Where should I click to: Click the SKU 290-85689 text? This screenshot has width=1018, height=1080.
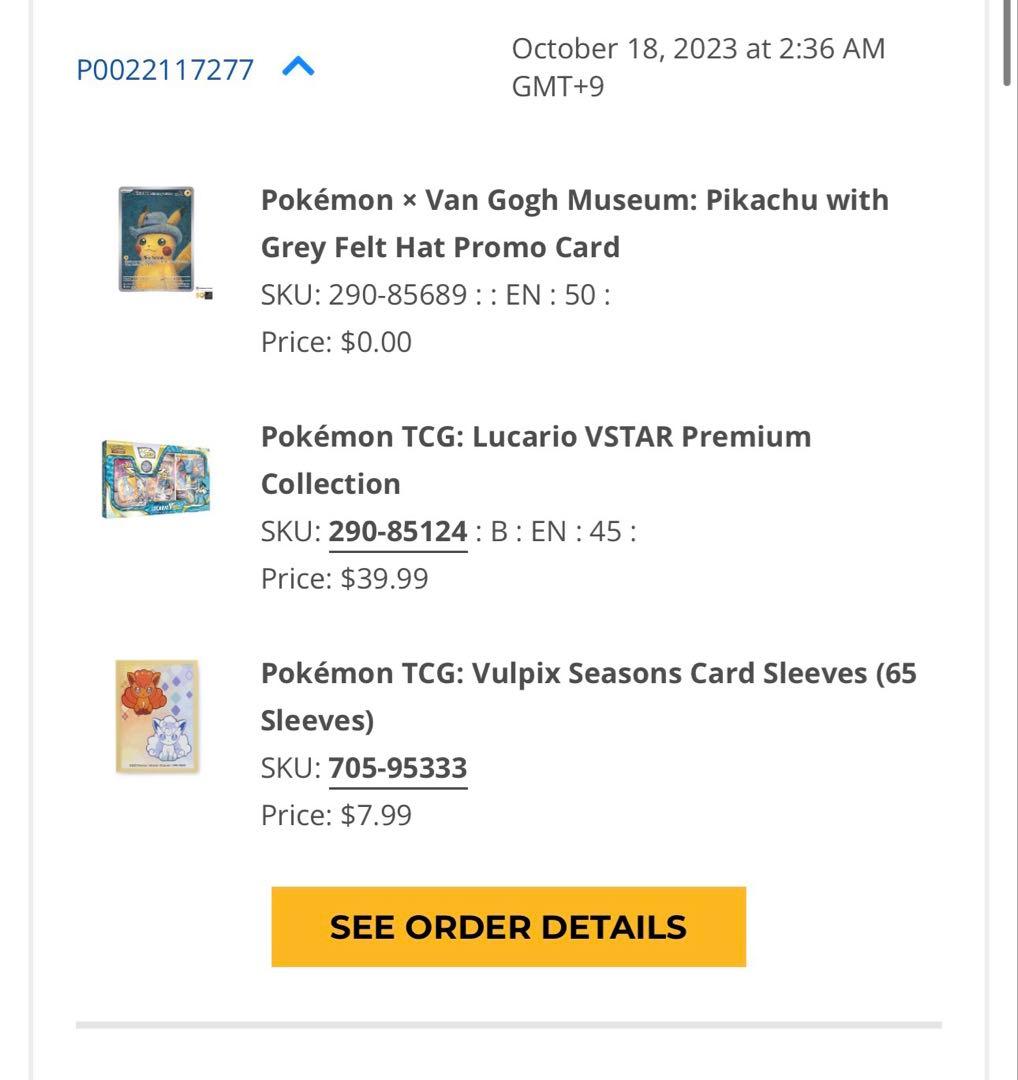tap(398, 295)
